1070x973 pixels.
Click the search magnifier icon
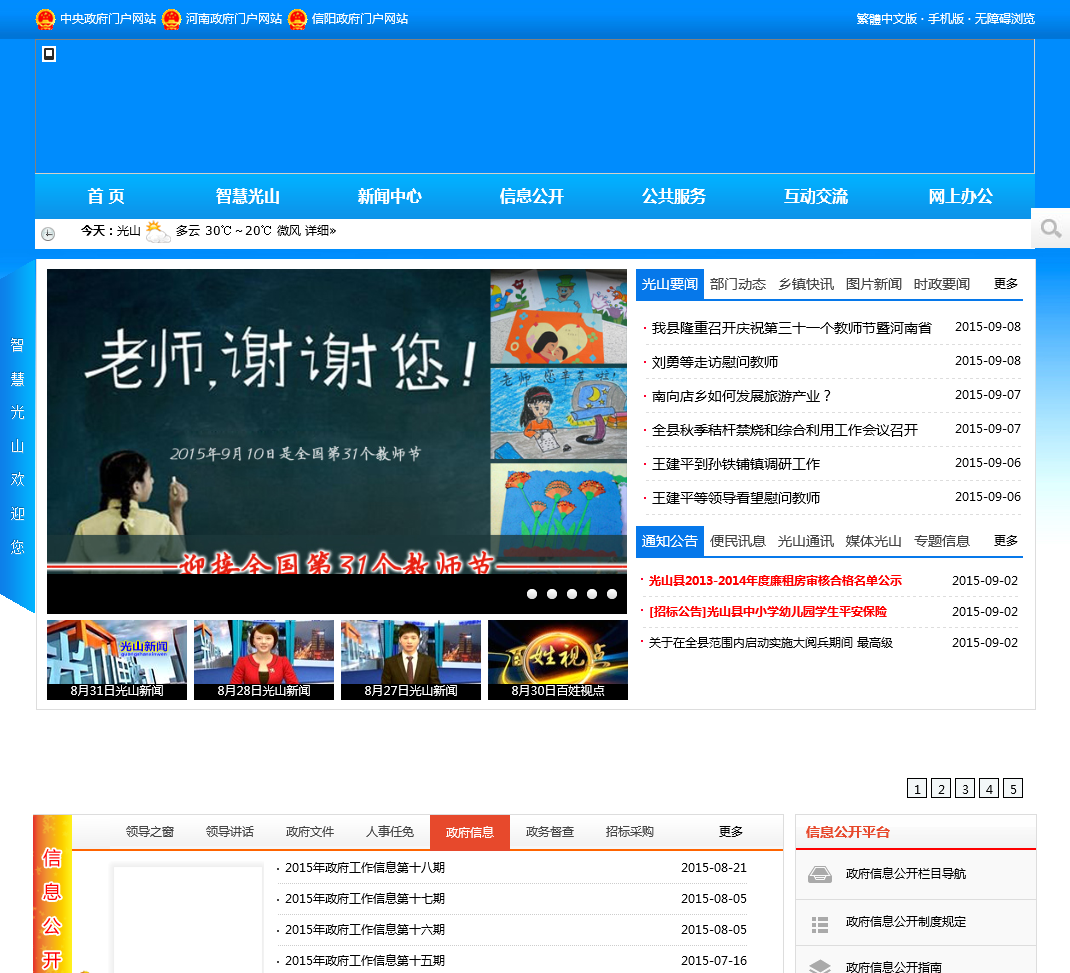pyautogui.click(x=1050, y=229)
